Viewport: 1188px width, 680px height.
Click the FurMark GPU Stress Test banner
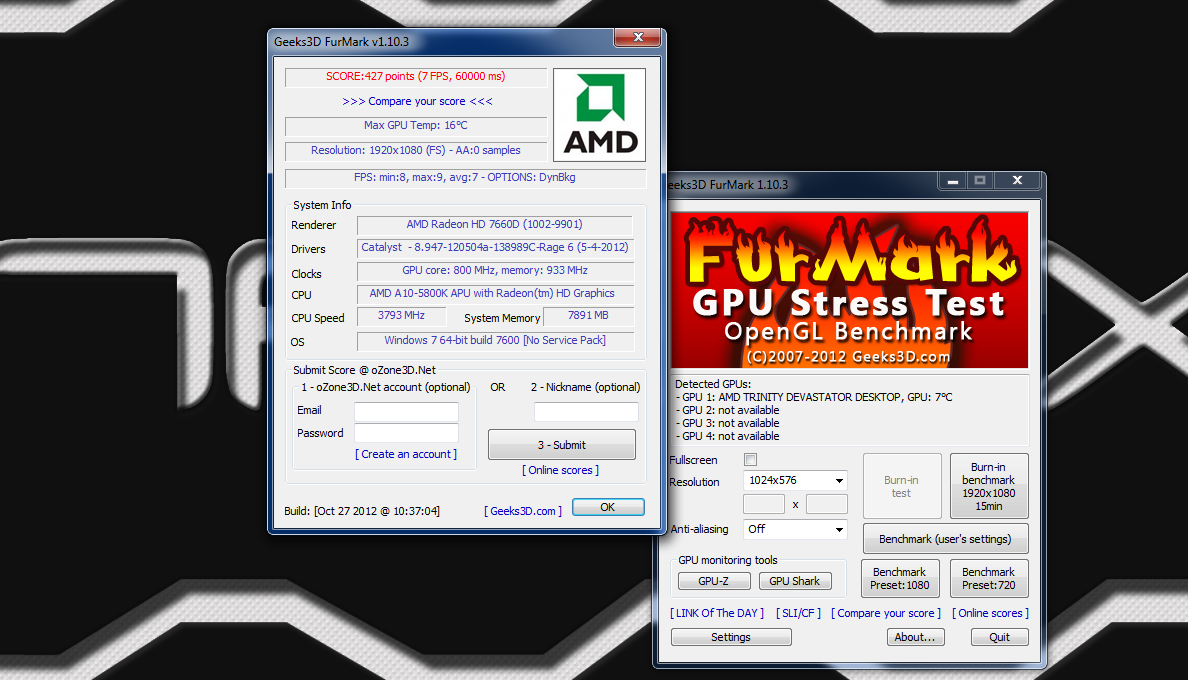pyautogui.click(x=849, y=290)
